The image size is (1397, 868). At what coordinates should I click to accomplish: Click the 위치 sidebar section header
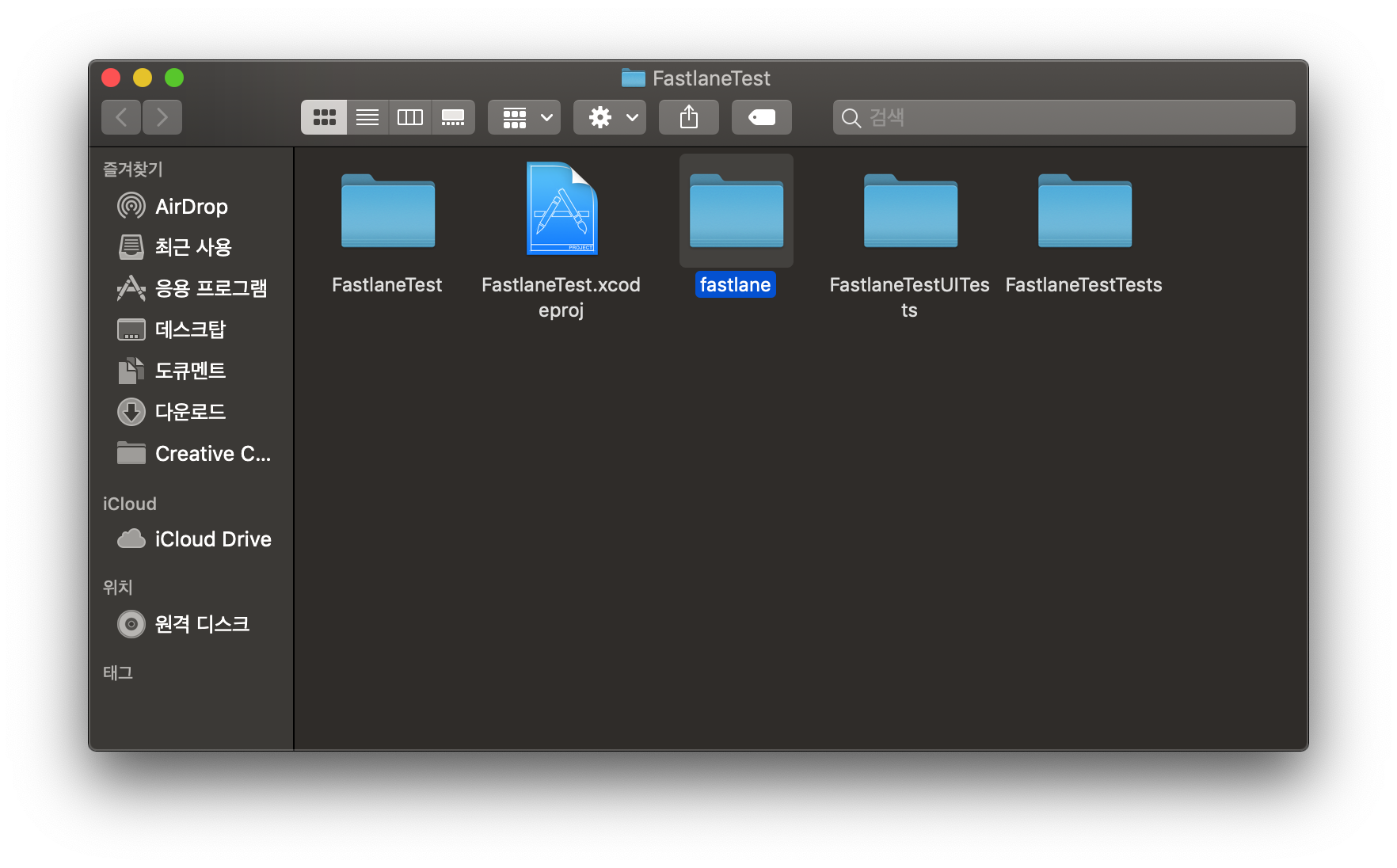[x=117, y=587]
